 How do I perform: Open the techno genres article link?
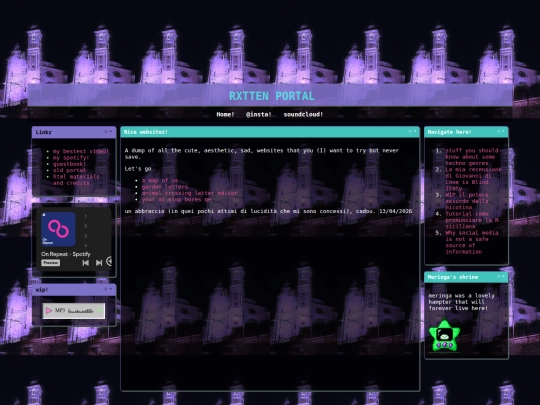pos(472,157)
